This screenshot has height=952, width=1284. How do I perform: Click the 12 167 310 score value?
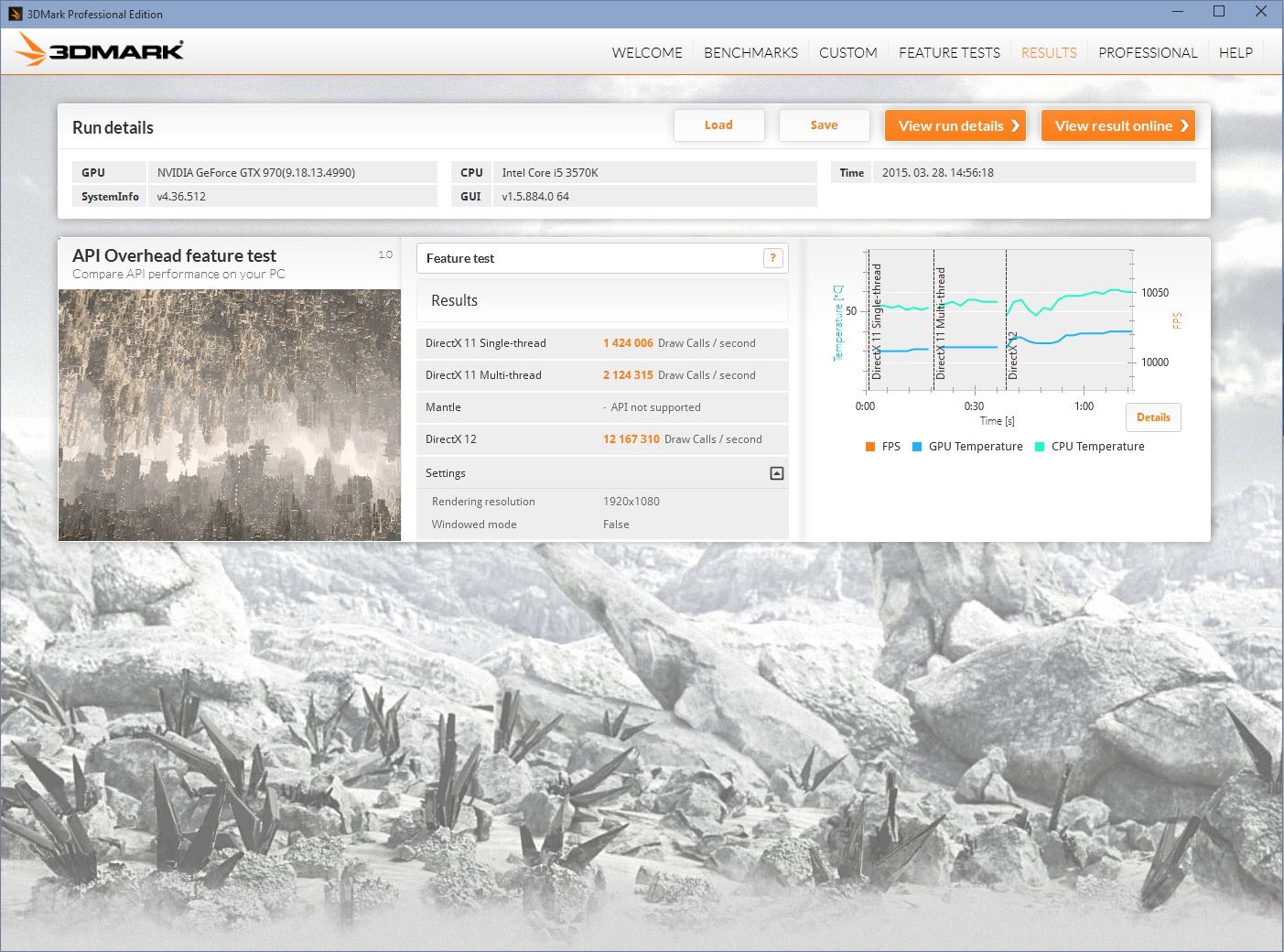click(631, 439)
